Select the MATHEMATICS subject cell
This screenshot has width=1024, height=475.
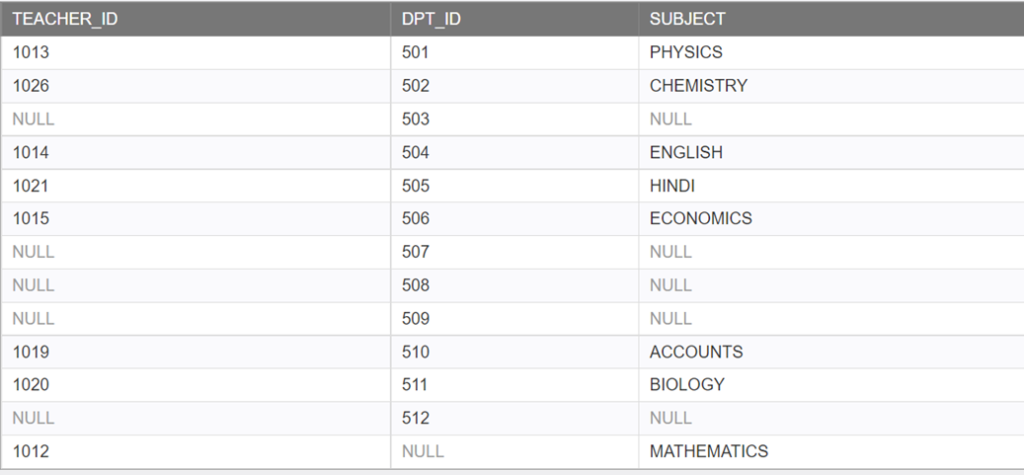831,451
